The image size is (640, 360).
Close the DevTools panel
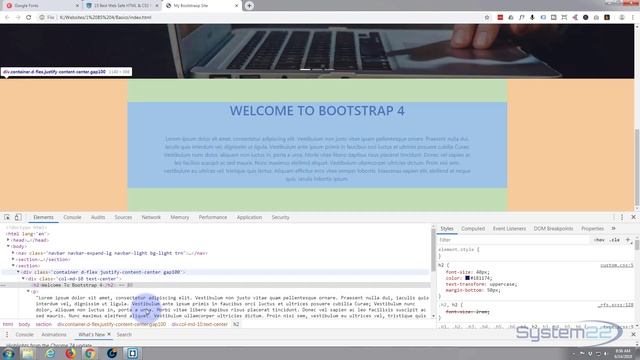point(633,217)
